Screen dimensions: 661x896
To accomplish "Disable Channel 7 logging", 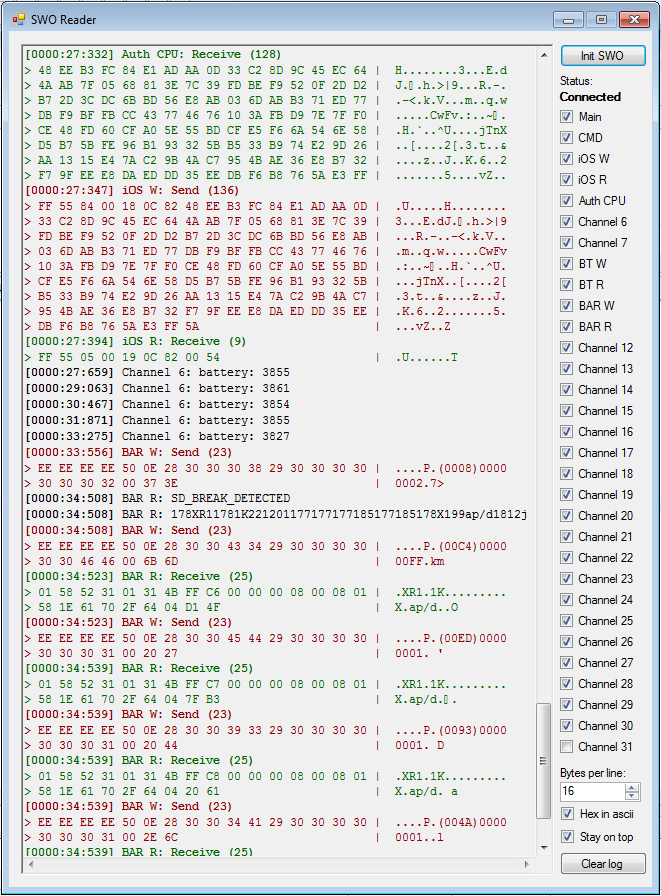I will 566,243.
